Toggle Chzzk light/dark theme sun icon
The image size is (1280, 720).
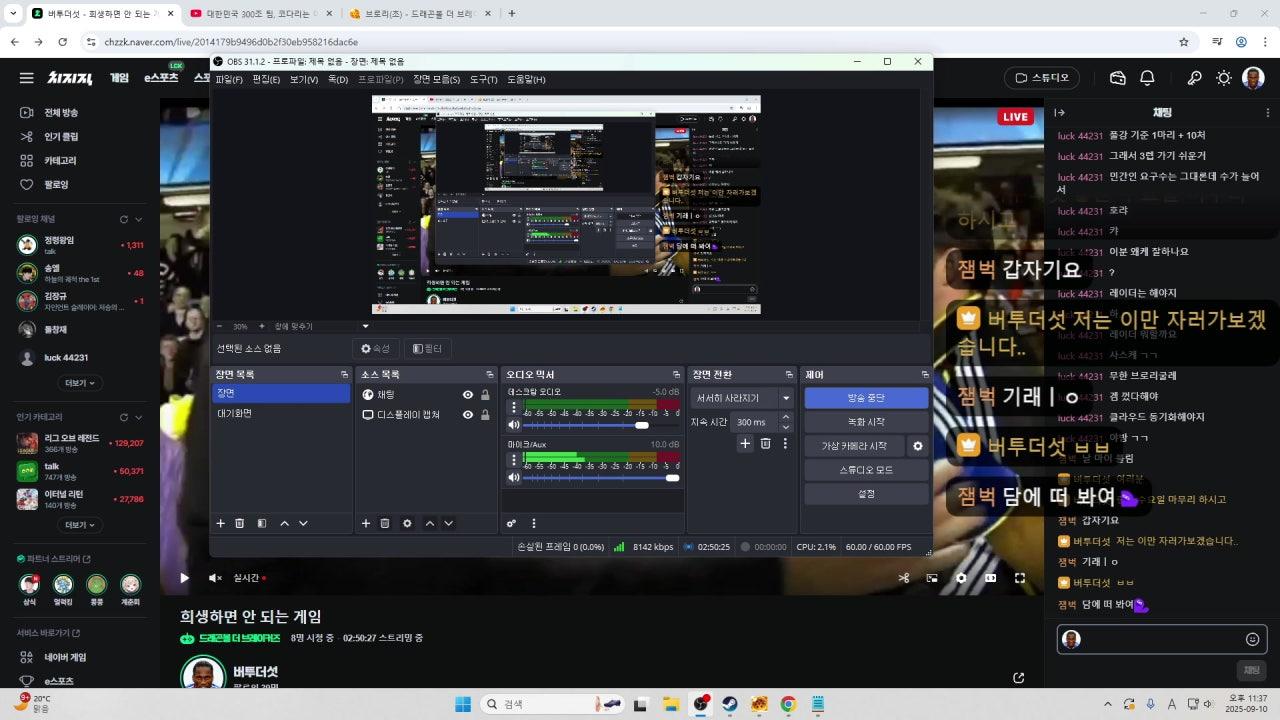tap(1224, 78)
